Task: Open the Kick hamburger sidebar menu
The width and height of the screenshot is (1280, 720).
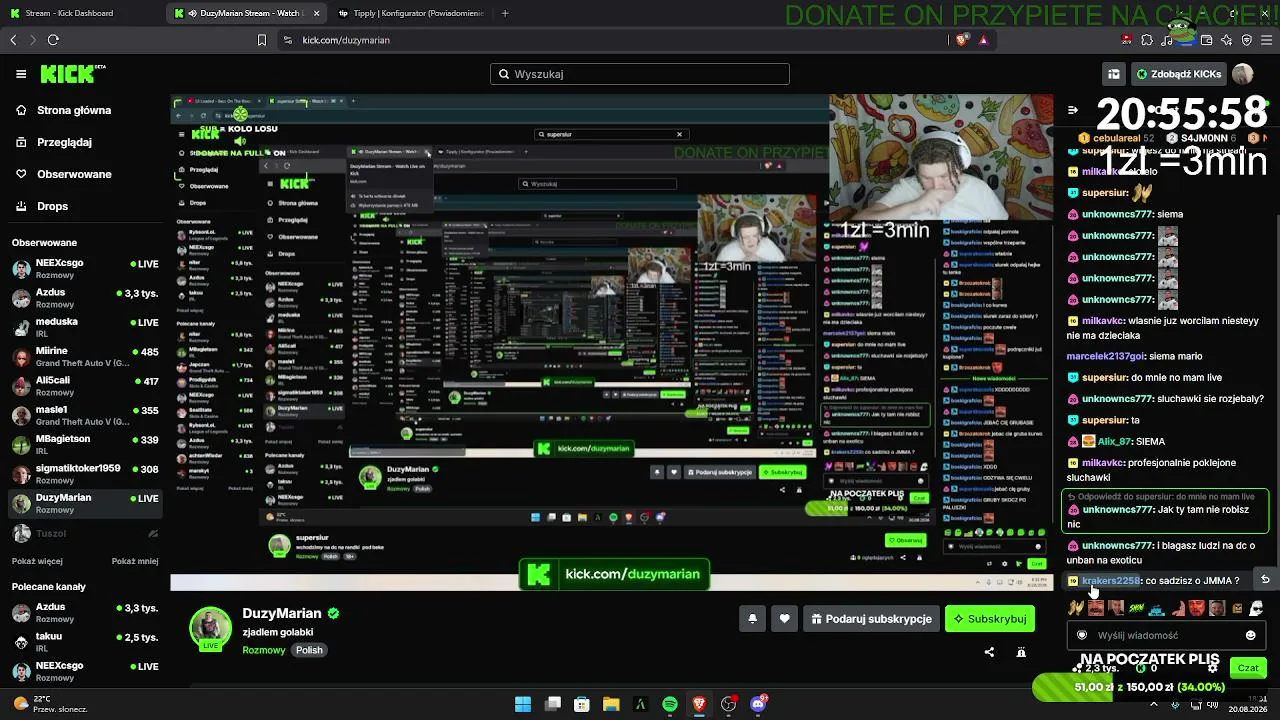Action: point(21,74)
